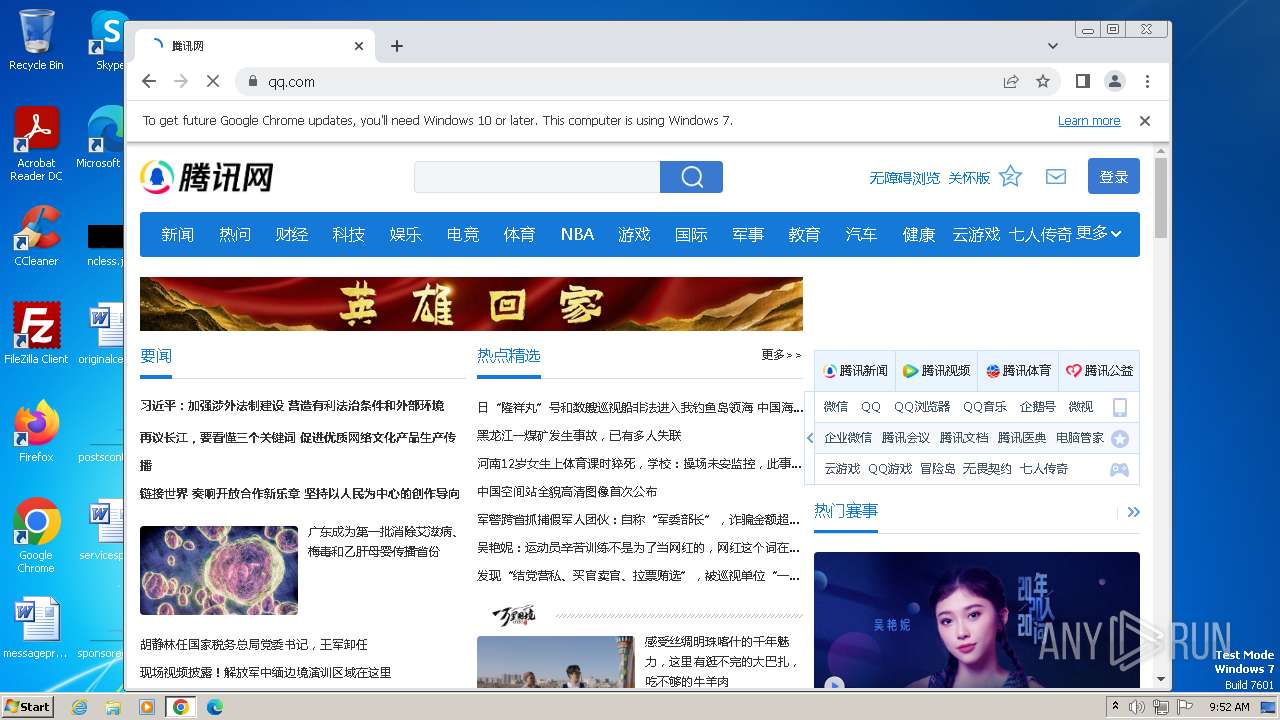
Task: Expand the tab search dropdown
Action: pyautogui.click(x=1053, y=46)
